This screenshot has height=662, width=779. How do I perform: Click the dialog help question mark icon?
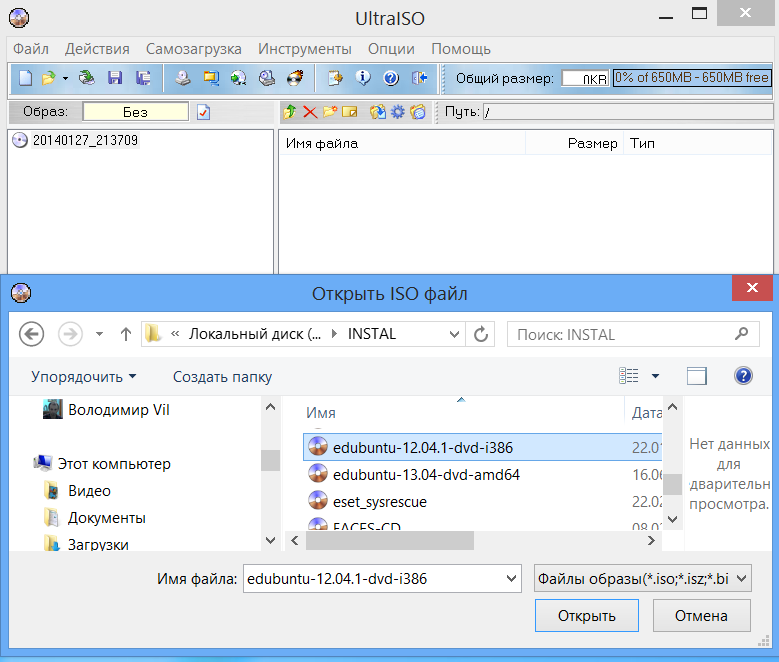[743, 376]
